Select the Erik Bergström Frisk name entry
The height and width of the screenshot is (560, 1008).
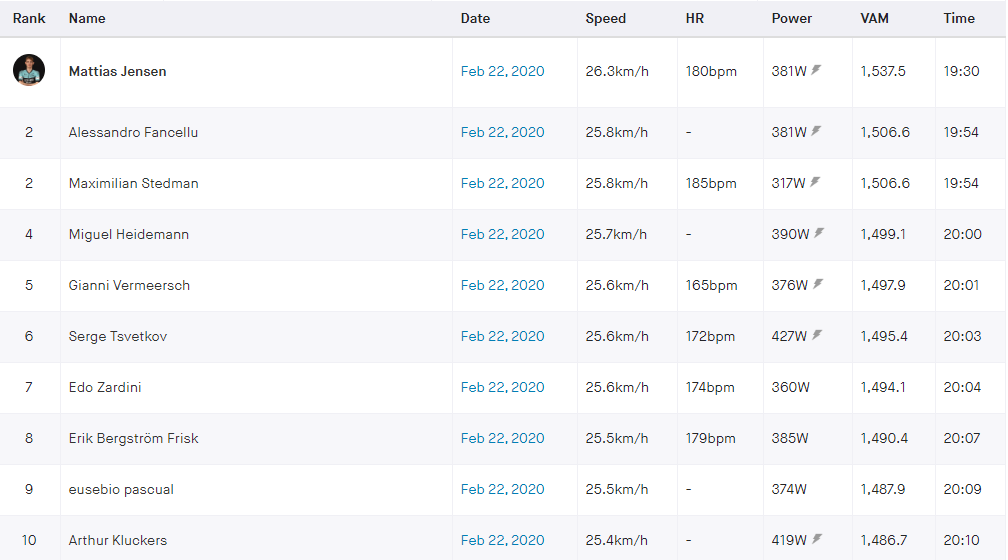[x=133, y=438]
